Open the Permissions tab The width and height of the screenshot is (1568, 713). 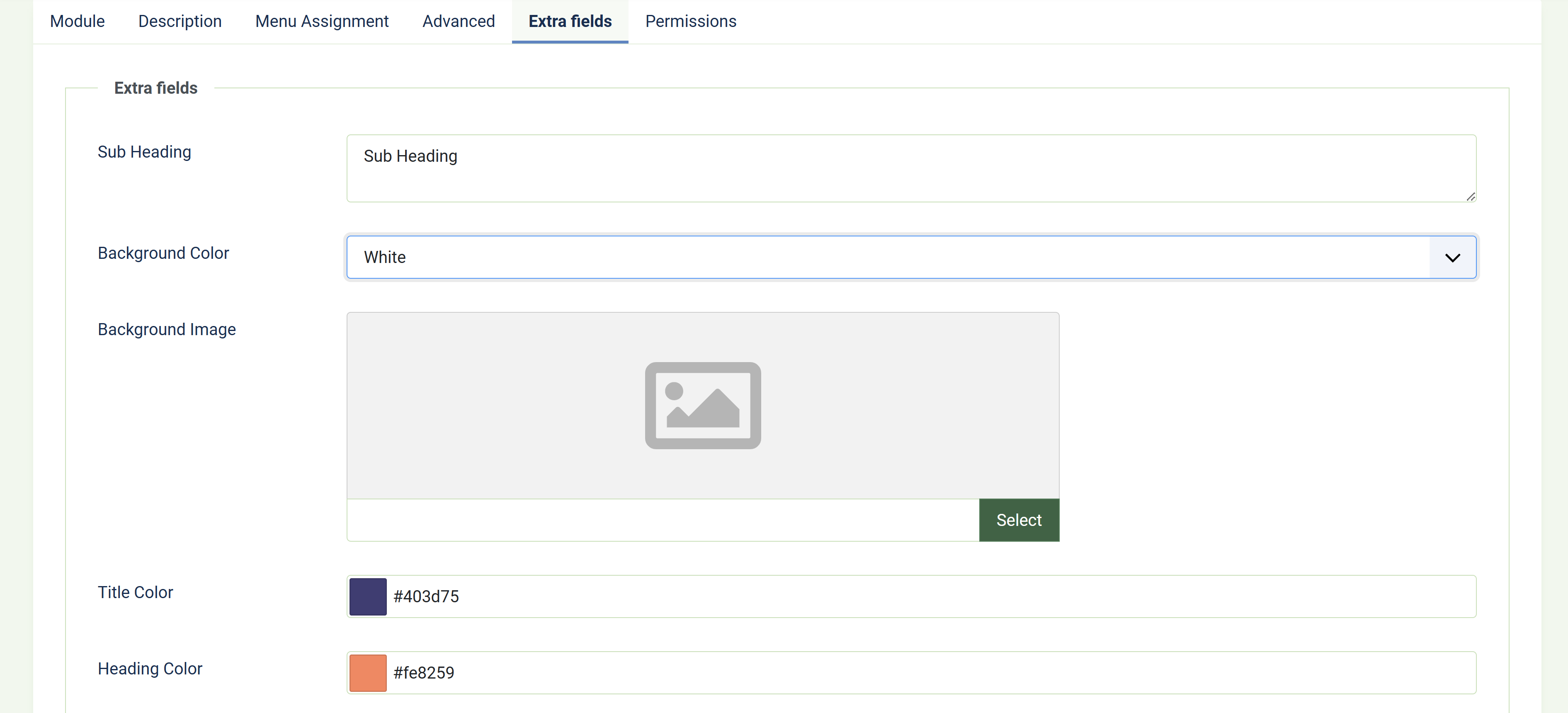click(x=690, y=21)
